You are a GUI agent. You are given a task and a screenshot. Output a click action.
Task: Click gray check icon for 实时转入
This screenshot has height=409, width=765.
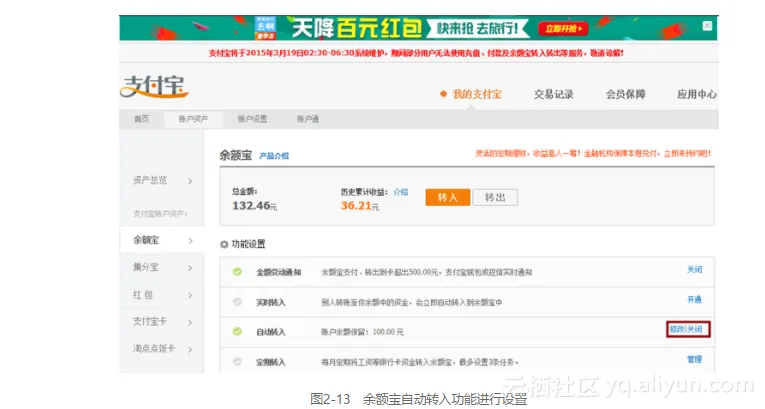[237, 300]
